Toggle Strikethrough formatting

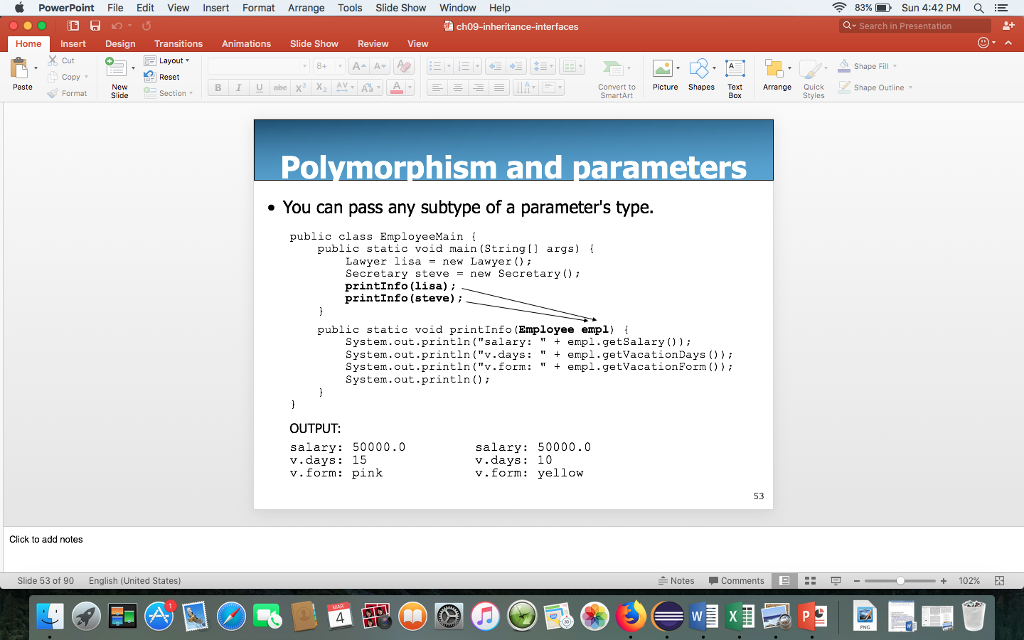pos(280,88)
